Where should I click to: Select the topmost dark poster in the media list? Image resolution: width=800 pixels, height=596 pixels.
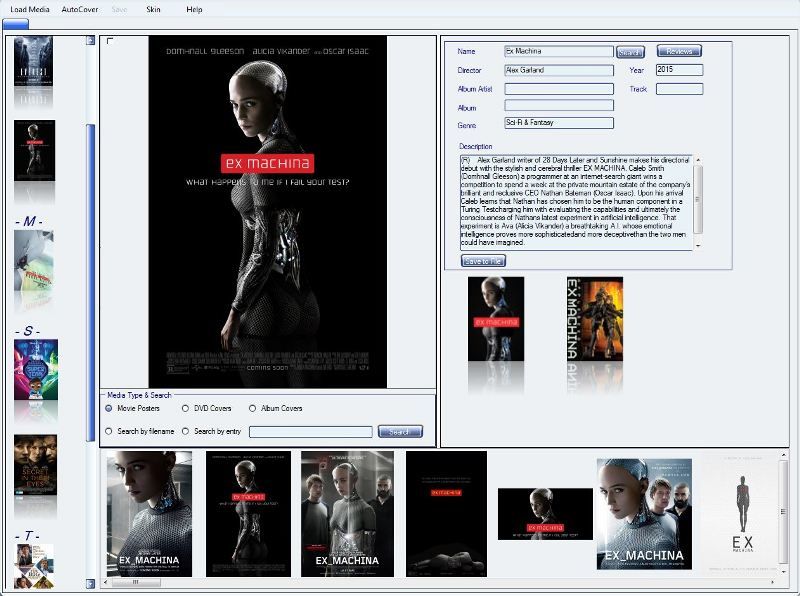point(33,61)
